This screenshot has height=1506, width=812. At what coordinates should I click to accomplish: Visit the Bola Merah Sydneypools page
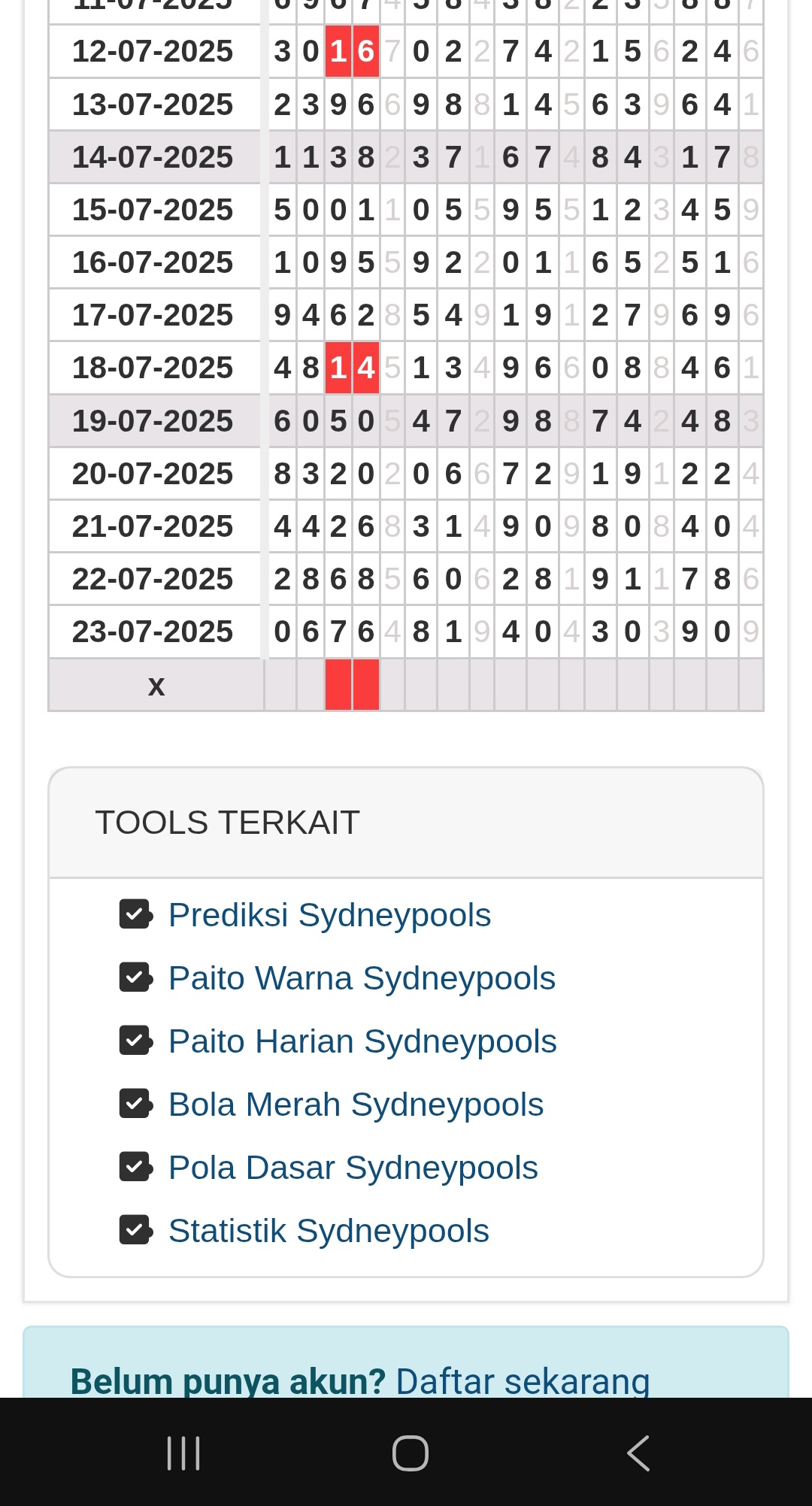click(356, 1105)
